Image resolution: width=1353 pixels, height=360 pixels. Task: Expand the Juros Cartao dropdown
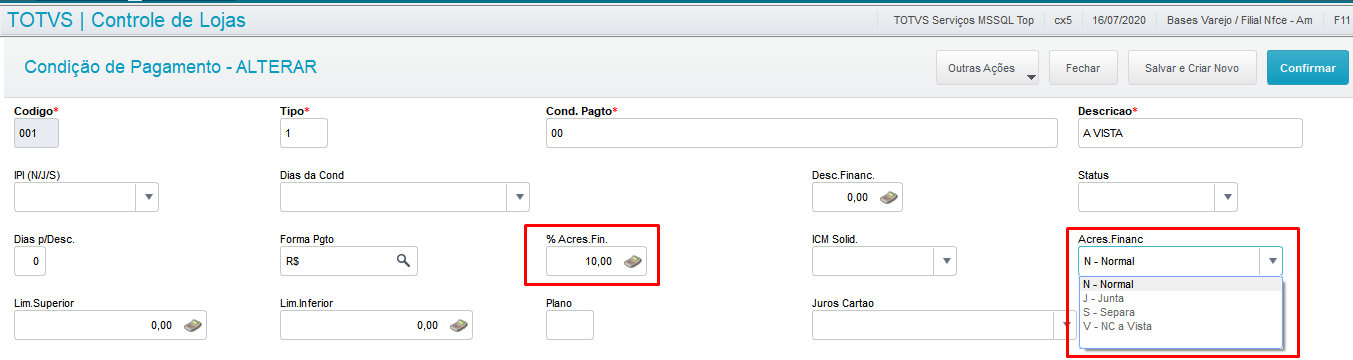pyautogui.click(x=1066, y=325)
